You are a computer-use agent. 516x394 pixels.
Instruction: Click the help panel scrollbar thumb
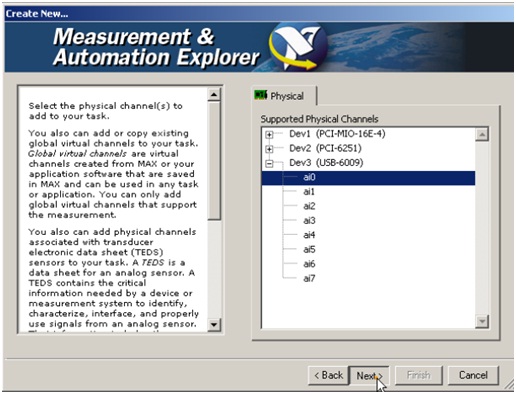(x=214, y=161)
